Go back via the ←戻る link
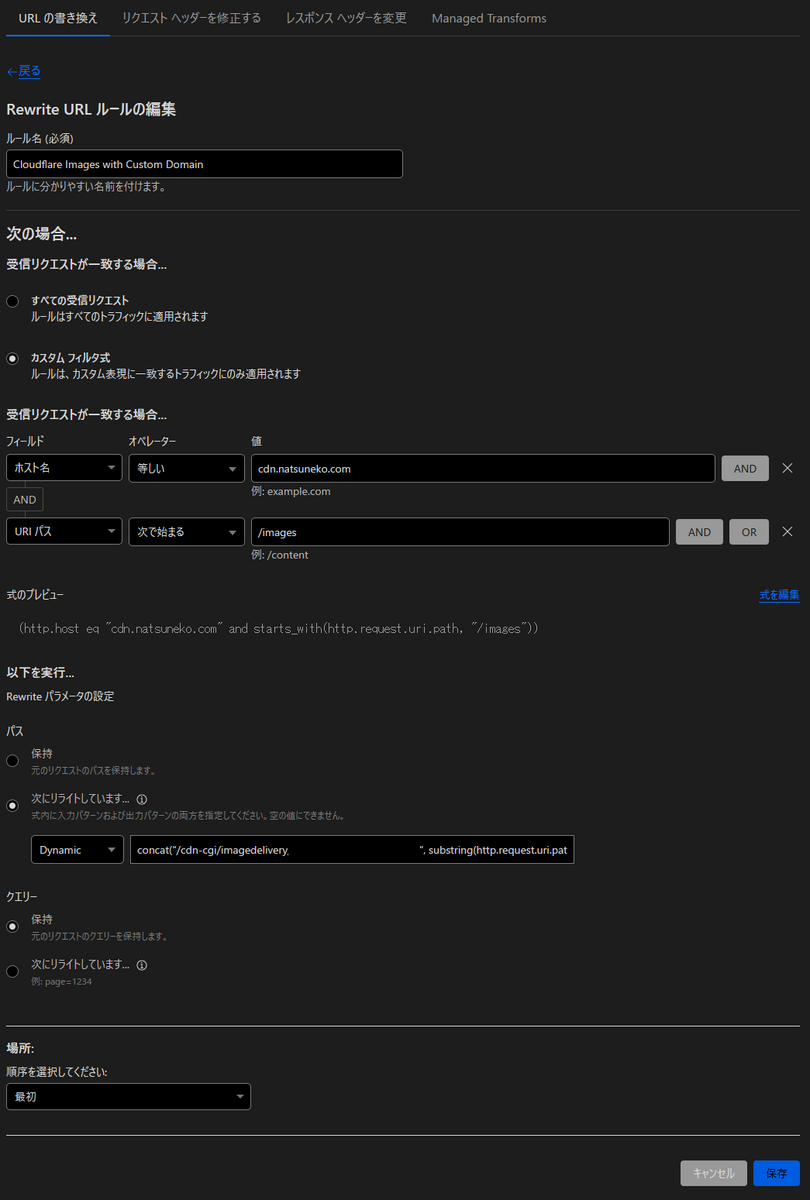This screenshot has width=810, height=1200. (23, 71)
